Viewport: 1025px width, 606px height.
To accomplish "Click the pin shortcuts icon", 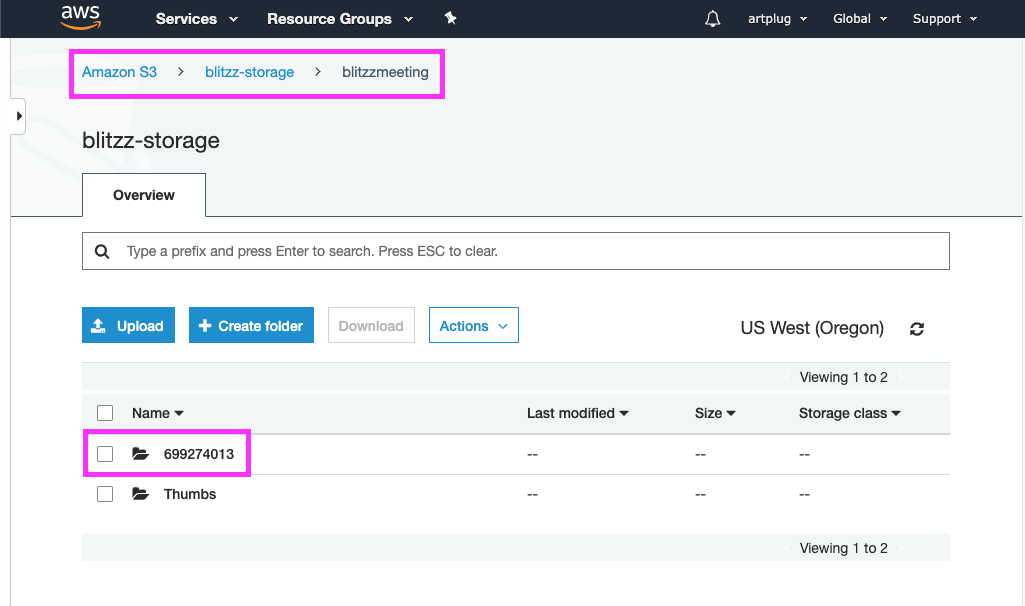I will point(450,18).
